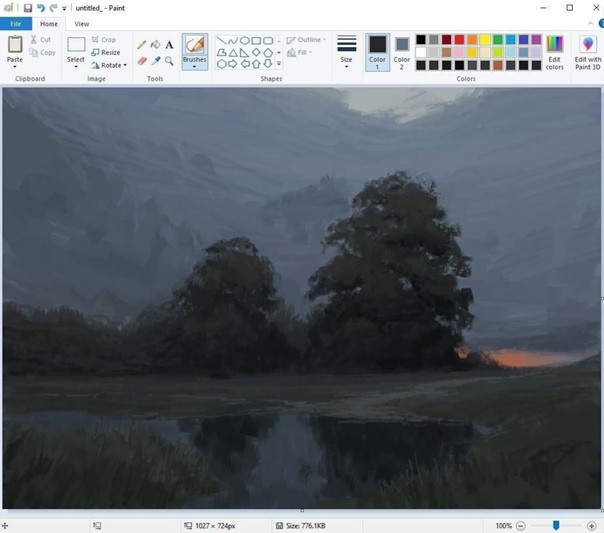Pick the yellow color swatch

pyautogui.click(x=485, y=40)
